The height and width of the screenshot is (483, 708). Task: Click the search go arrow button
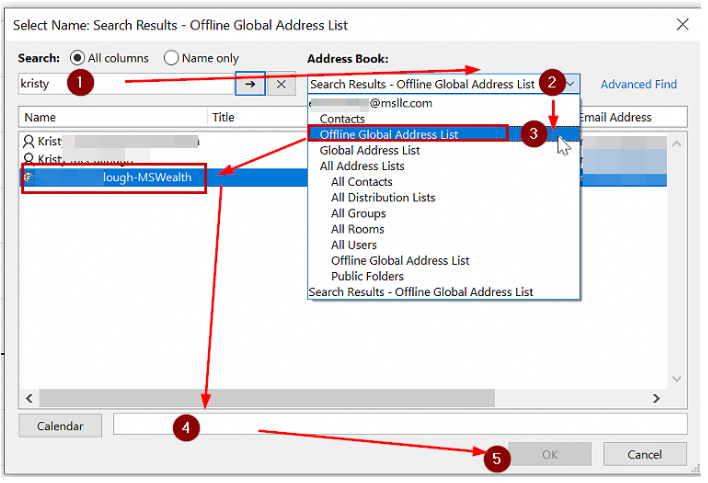point(250,85)
